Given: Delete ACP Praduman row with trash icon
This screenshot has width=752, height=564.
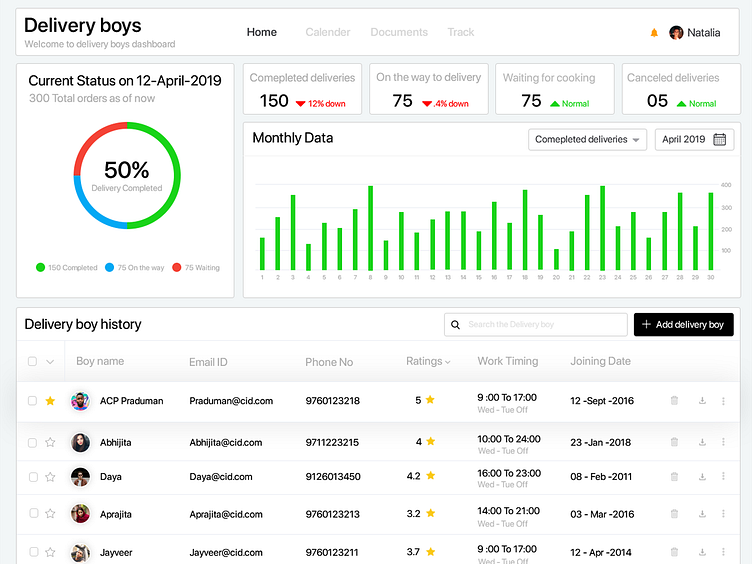Looking at the screenshot, I should click(674, 401).
